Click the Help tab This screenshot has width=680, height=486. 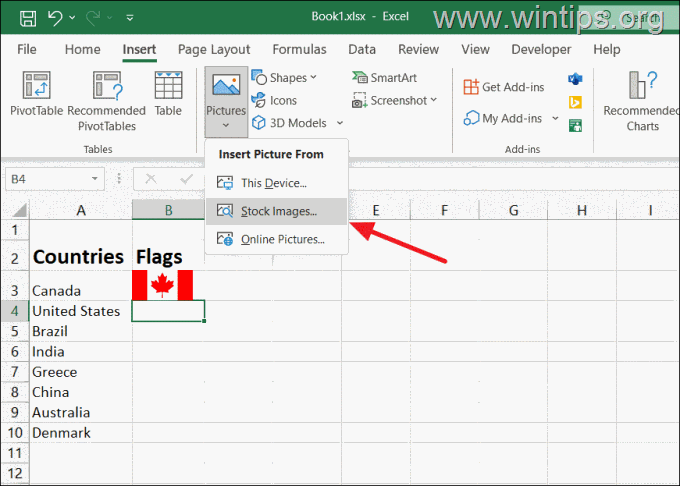[607, 49]
